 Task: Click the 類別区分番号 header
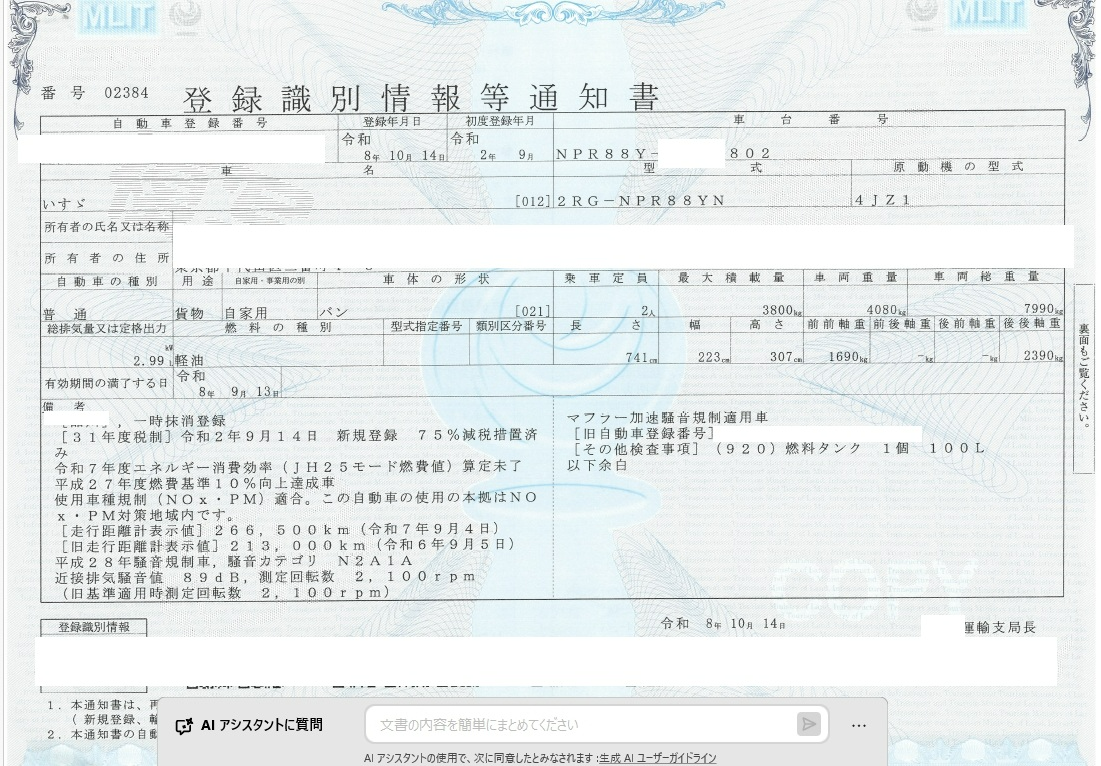(510, 326)
